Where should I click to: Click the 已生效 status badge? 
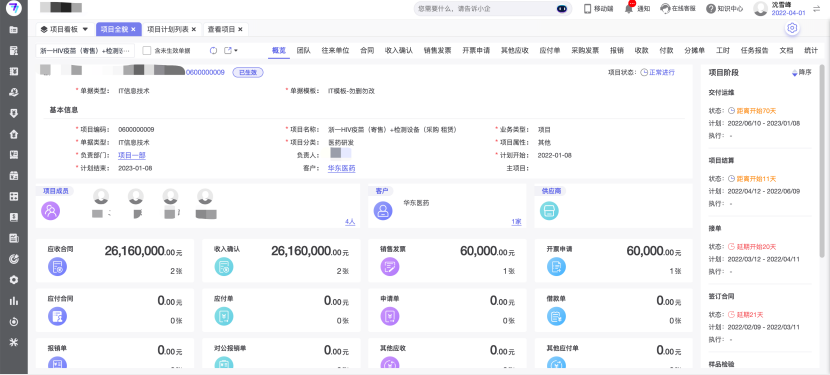(x=248, y=72)
